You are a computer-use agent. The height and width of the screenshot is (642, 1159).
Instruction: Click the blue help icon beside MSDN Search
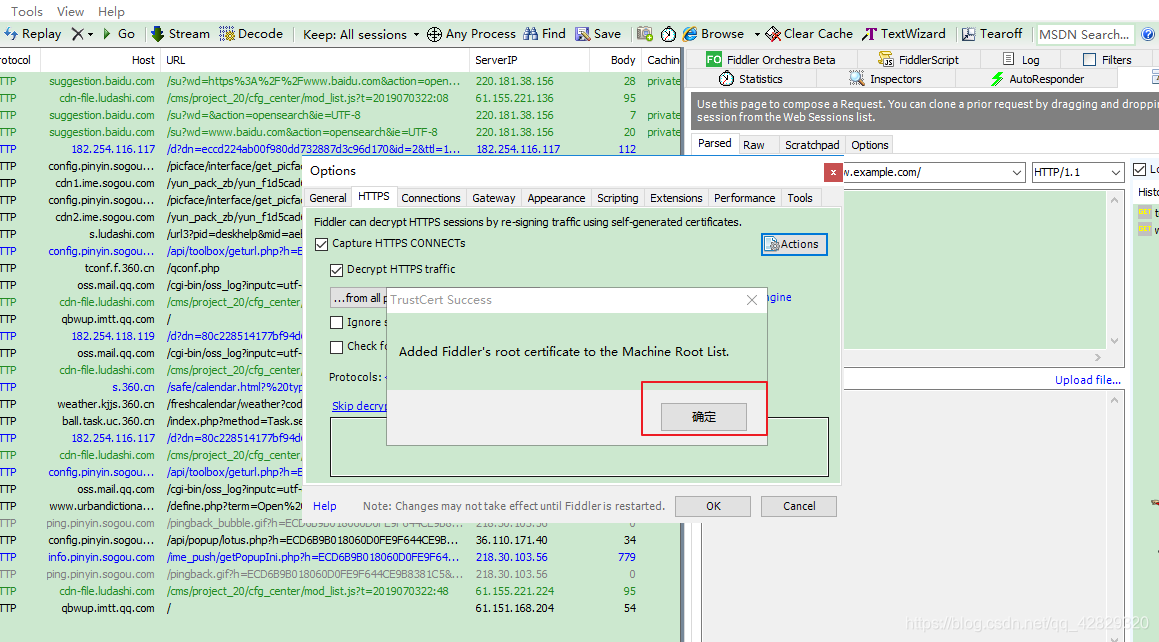click(x=1148, y=34)
